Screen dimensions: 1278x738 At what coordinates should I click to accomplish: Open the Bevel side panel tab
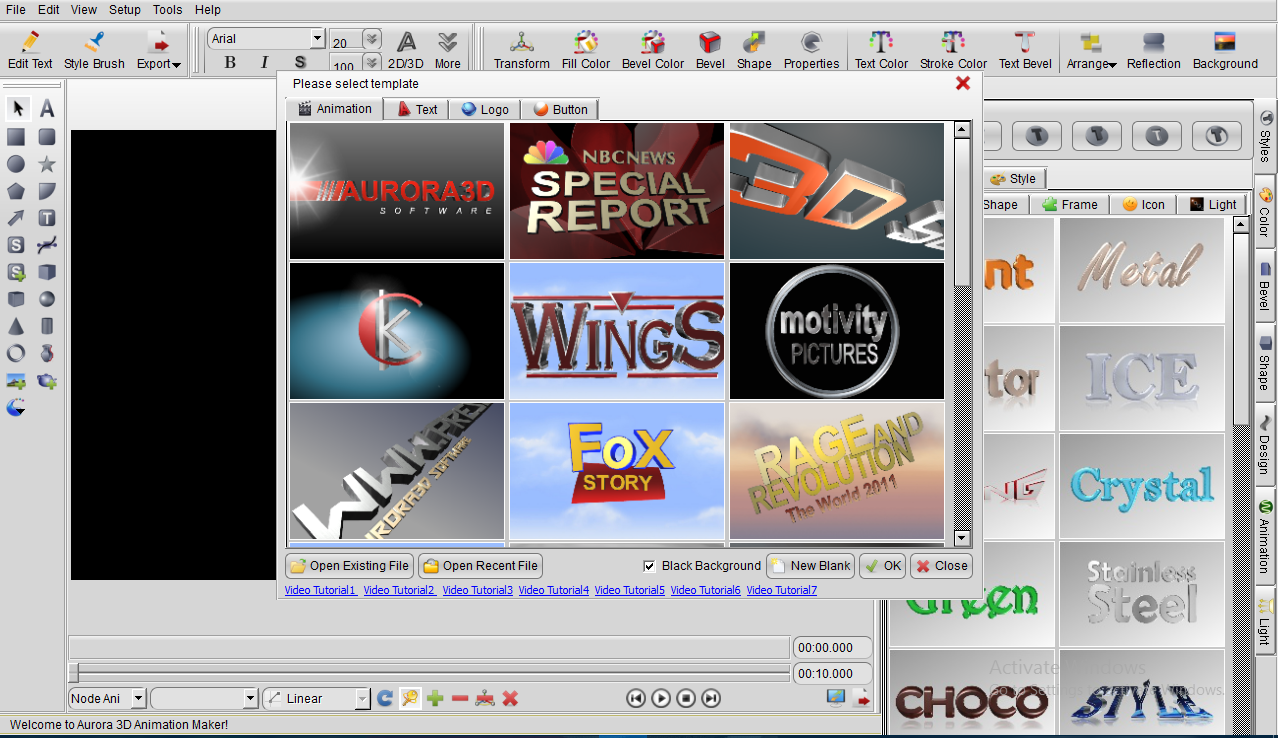click(x=1265, y=287)
